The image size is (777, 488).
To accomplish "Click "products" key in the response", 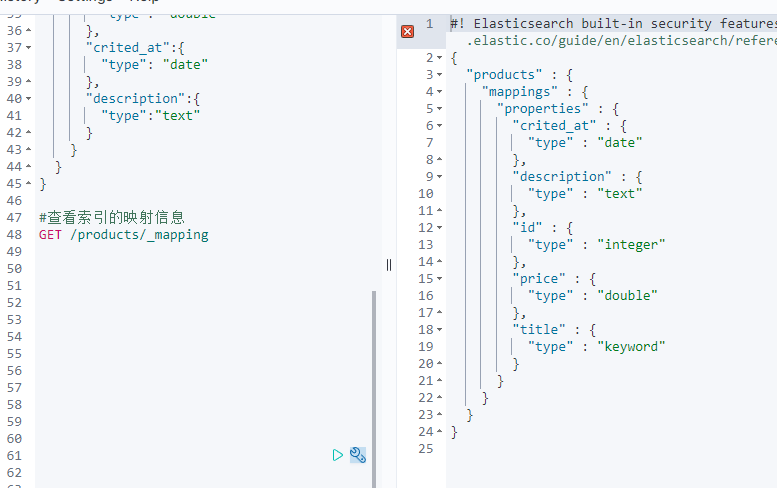I will click(x=504, y=75).
